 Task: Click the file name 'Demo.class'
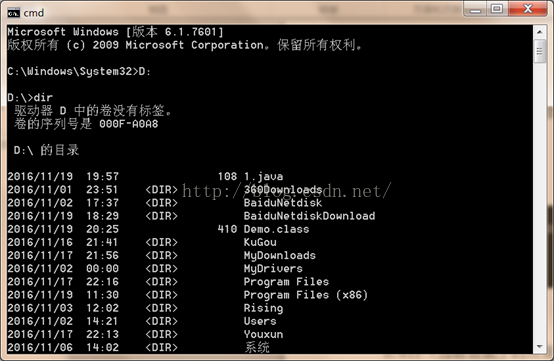277,229
